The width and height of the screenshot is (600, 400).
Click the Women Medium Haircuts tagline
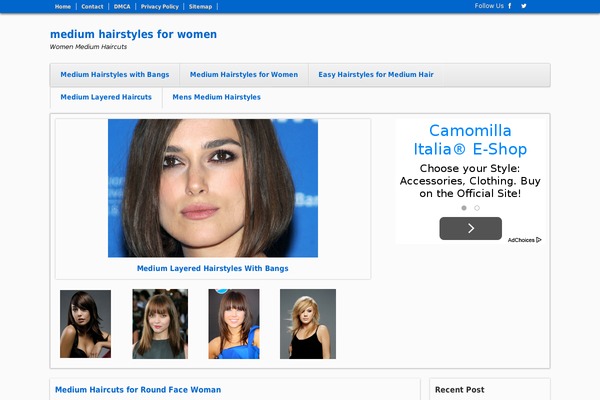[x=88, y=47]
